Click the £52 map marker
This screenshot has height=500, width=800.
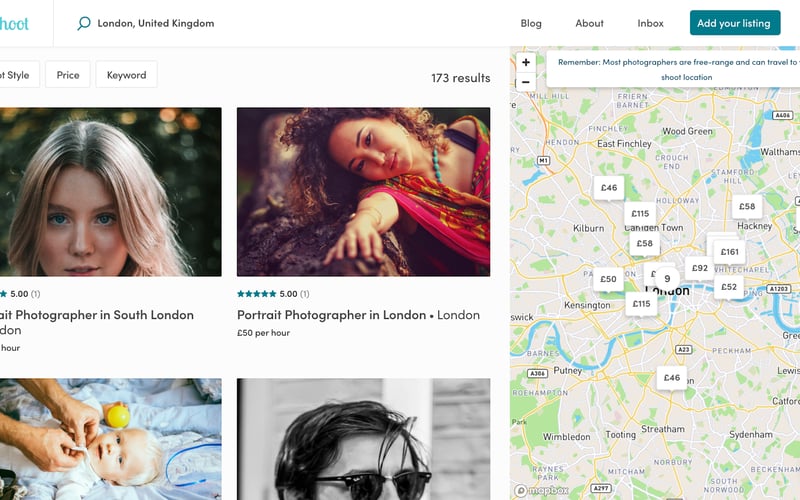point(729,287)
